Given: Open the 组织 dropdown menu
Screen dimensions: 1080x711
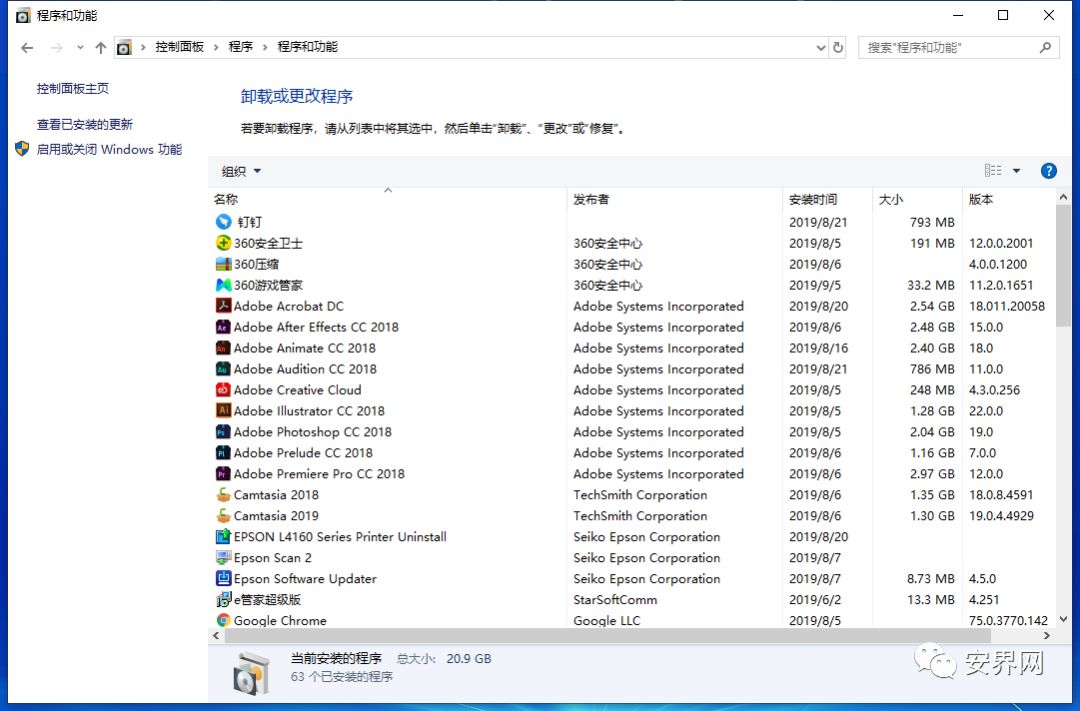Looking at the screenshot, I should [241, 171].
